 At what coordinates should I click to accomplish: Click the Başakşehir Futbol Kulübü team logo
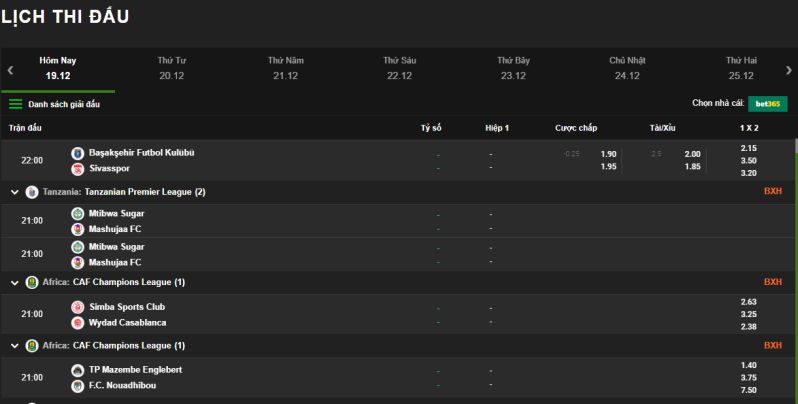pyautogui.click(x=78, y=153)
